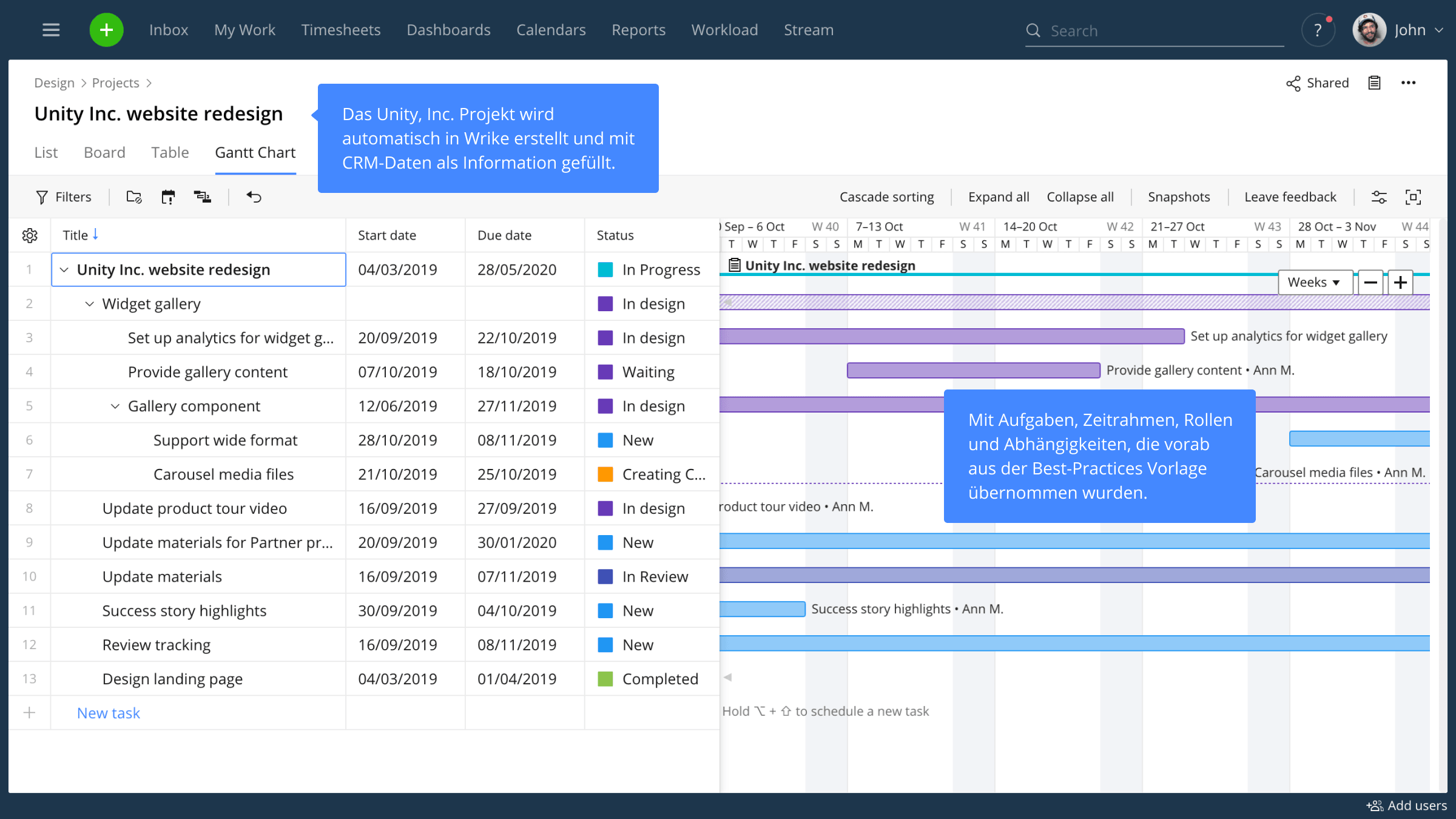This screenshot has height=819, width=1456.
Task: Click the New task link
Action: click(108, 713)
